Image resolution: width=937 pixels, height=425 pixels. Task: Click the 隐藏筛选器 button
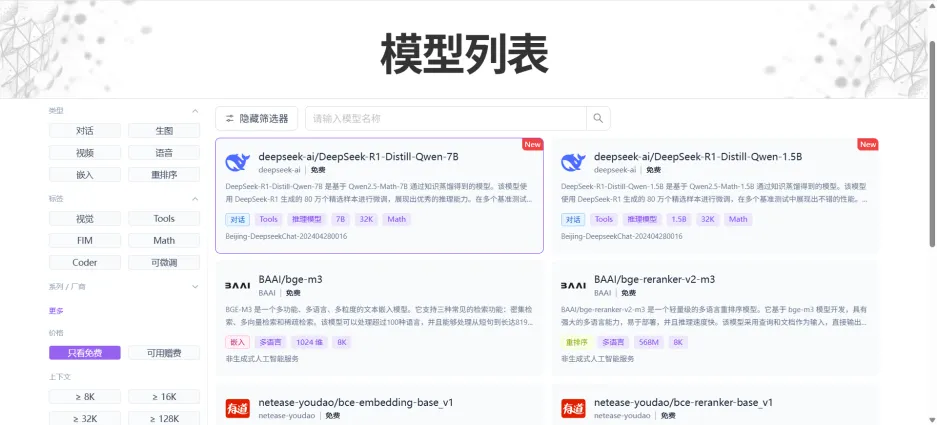point(256,119)
